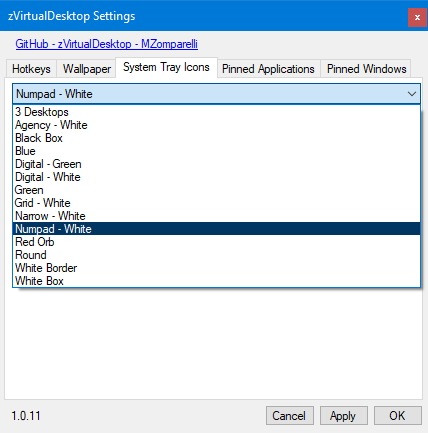Close the zVirtualDesktop Settings window
Screen dimensions: 428x433
417,17
